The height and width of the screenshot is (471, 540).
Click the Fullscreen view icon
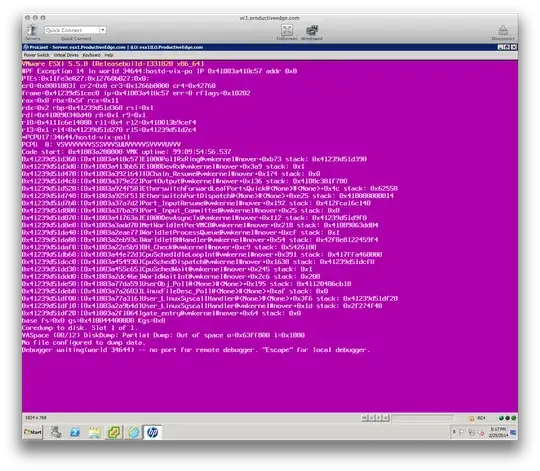(287, 30)
